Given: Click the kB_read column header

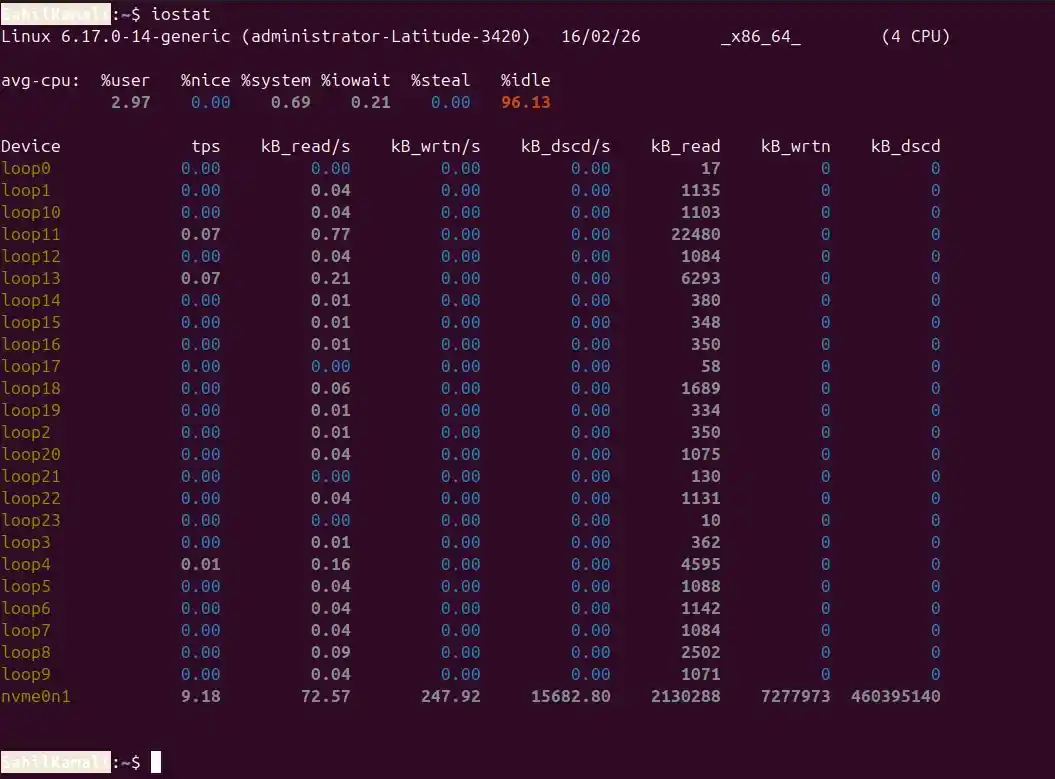Looking at the screenshot, I should (x=686, y=146).
